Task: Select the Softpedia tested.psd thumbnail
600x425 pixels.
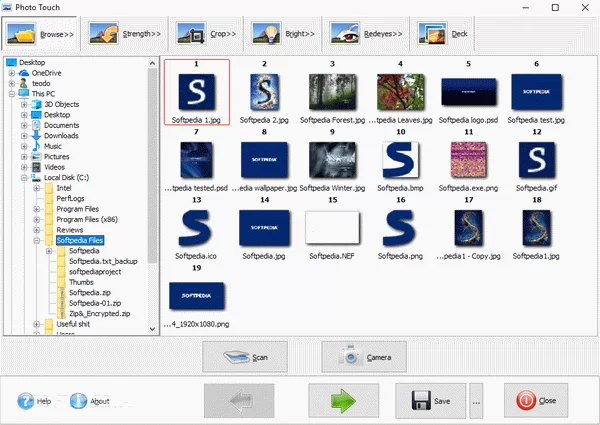Action: pyautogui.click(x=196, y=160)
